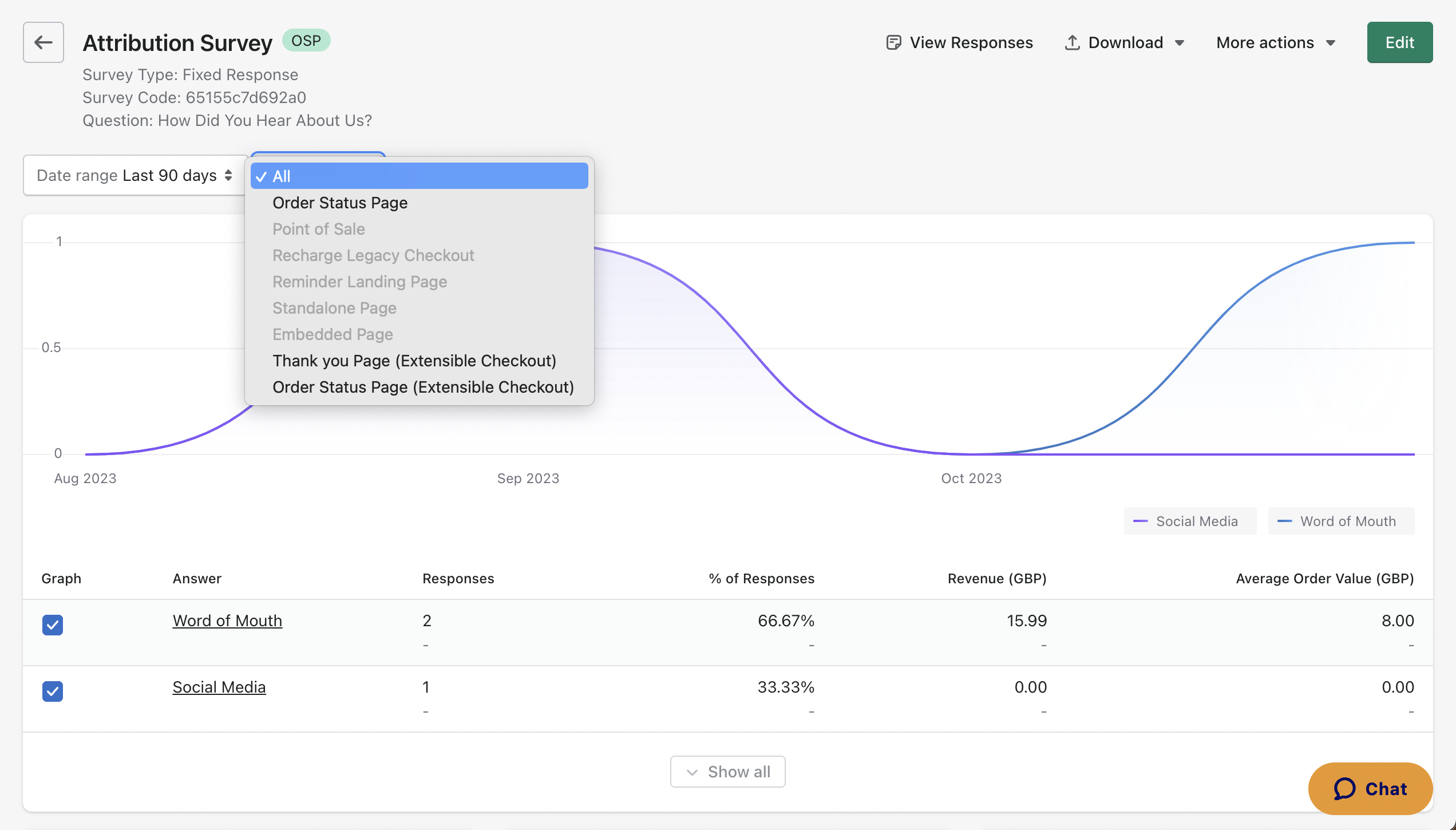The height and width of the screenshot is (830, 1456).
Task: Click the OSP badge next to title
Action: [x=306, y=41]
